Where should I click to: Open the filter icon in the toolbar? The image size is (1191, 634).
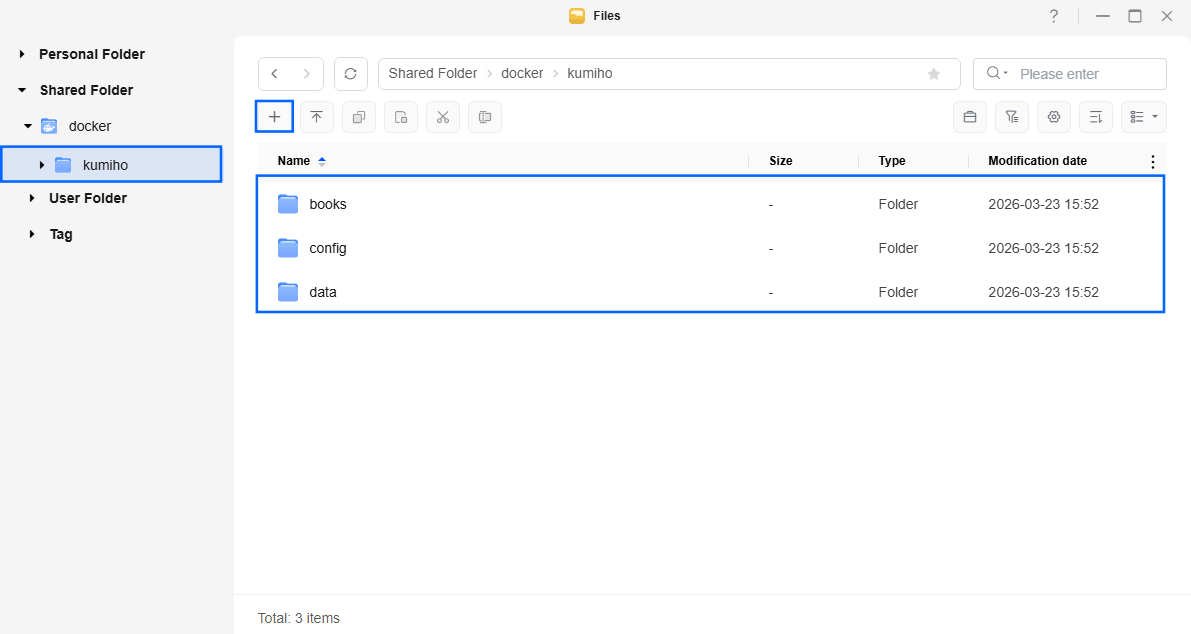(x=1011, y=117)
